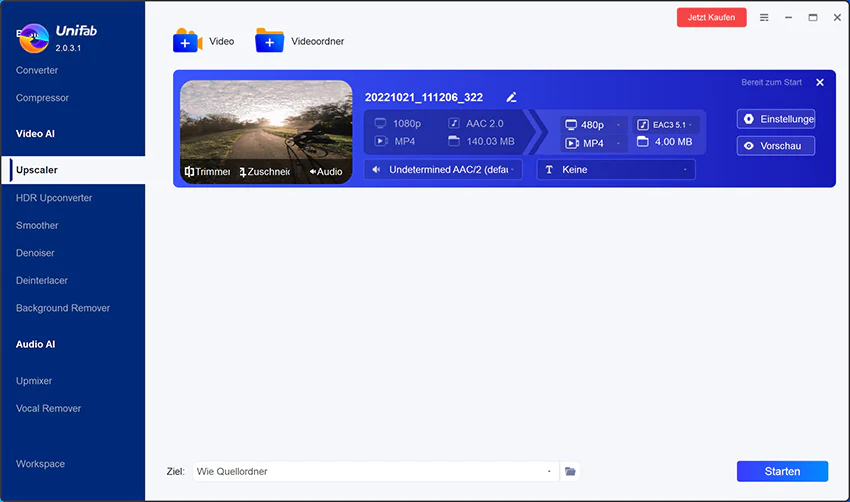This screenshot has width=850, height=502.
Task: Open the EAC3 5.1 audio dropdown
Action: (666, 125)
